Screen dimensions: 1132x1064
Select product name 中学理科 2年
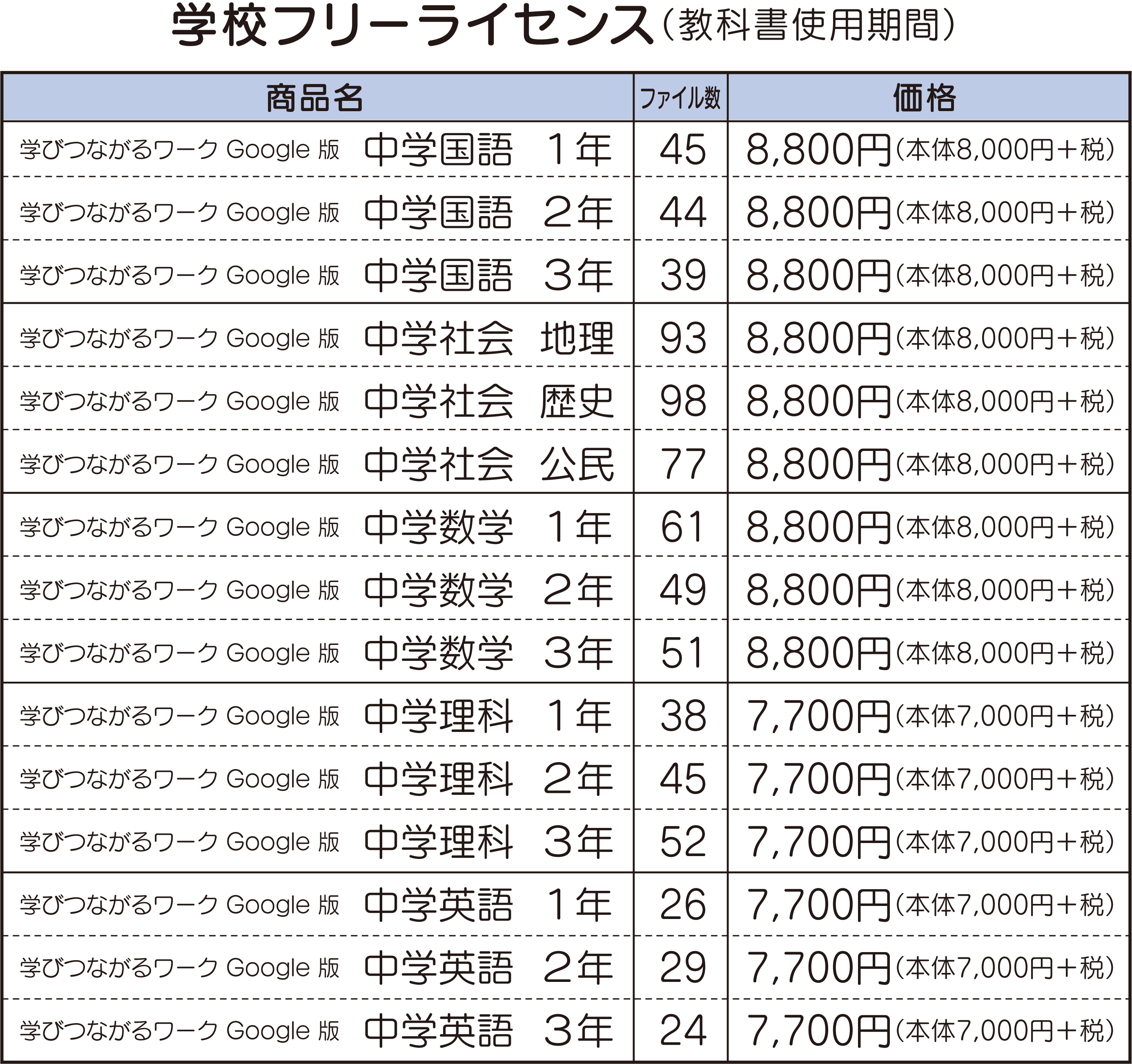(488, 779)
